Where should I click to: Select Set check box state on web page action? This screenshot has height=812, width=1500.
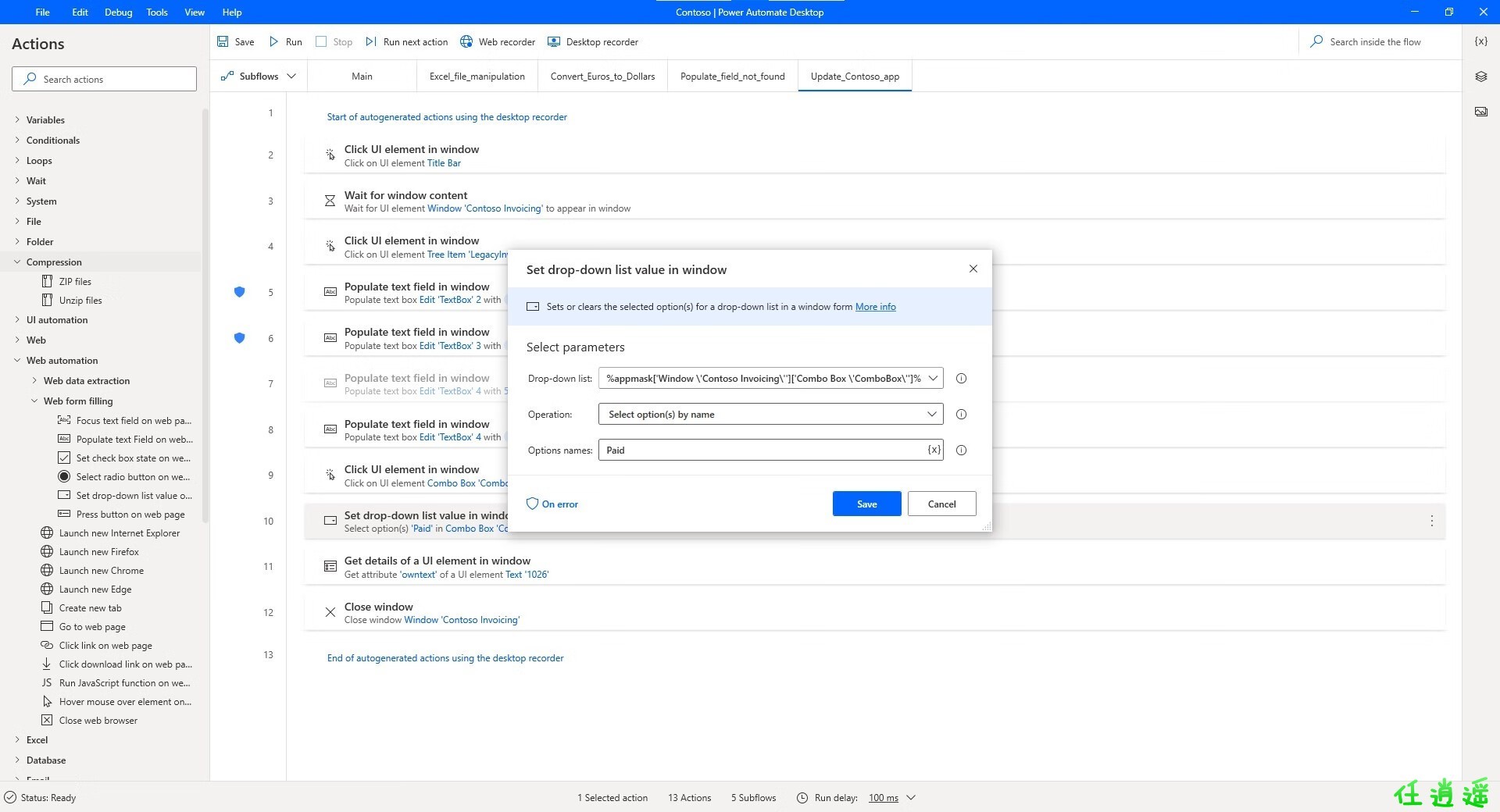pyautogui.click(x=124, y=458)
